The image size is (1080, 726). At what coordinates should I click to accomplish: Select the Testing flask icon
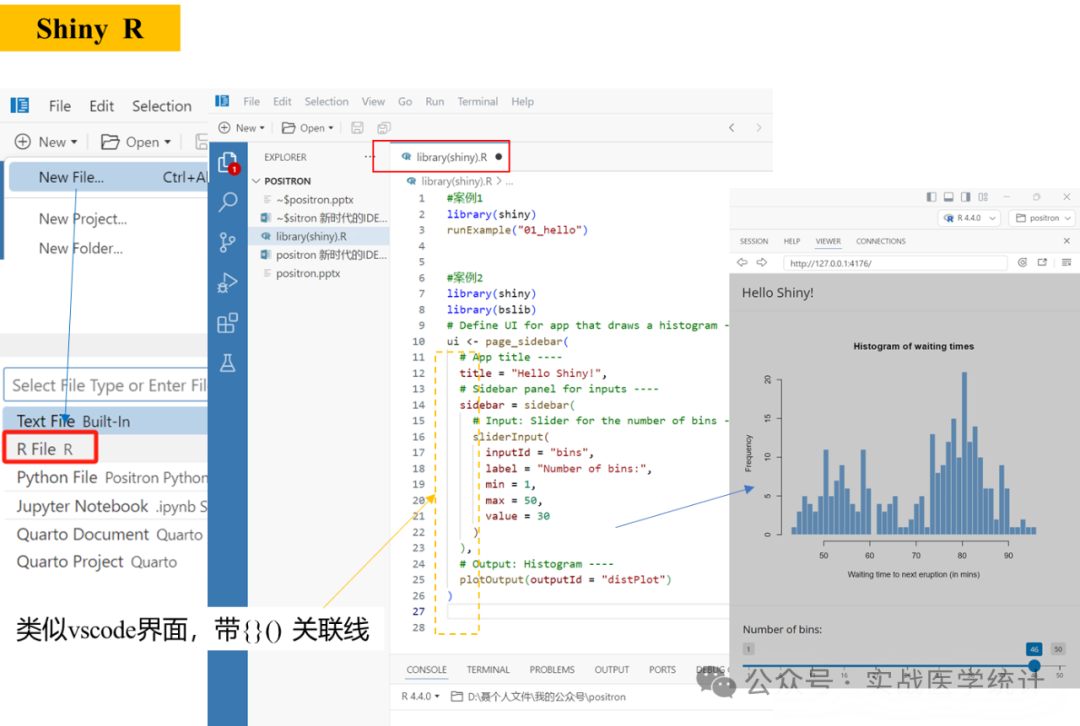click(x=228, y=362)
